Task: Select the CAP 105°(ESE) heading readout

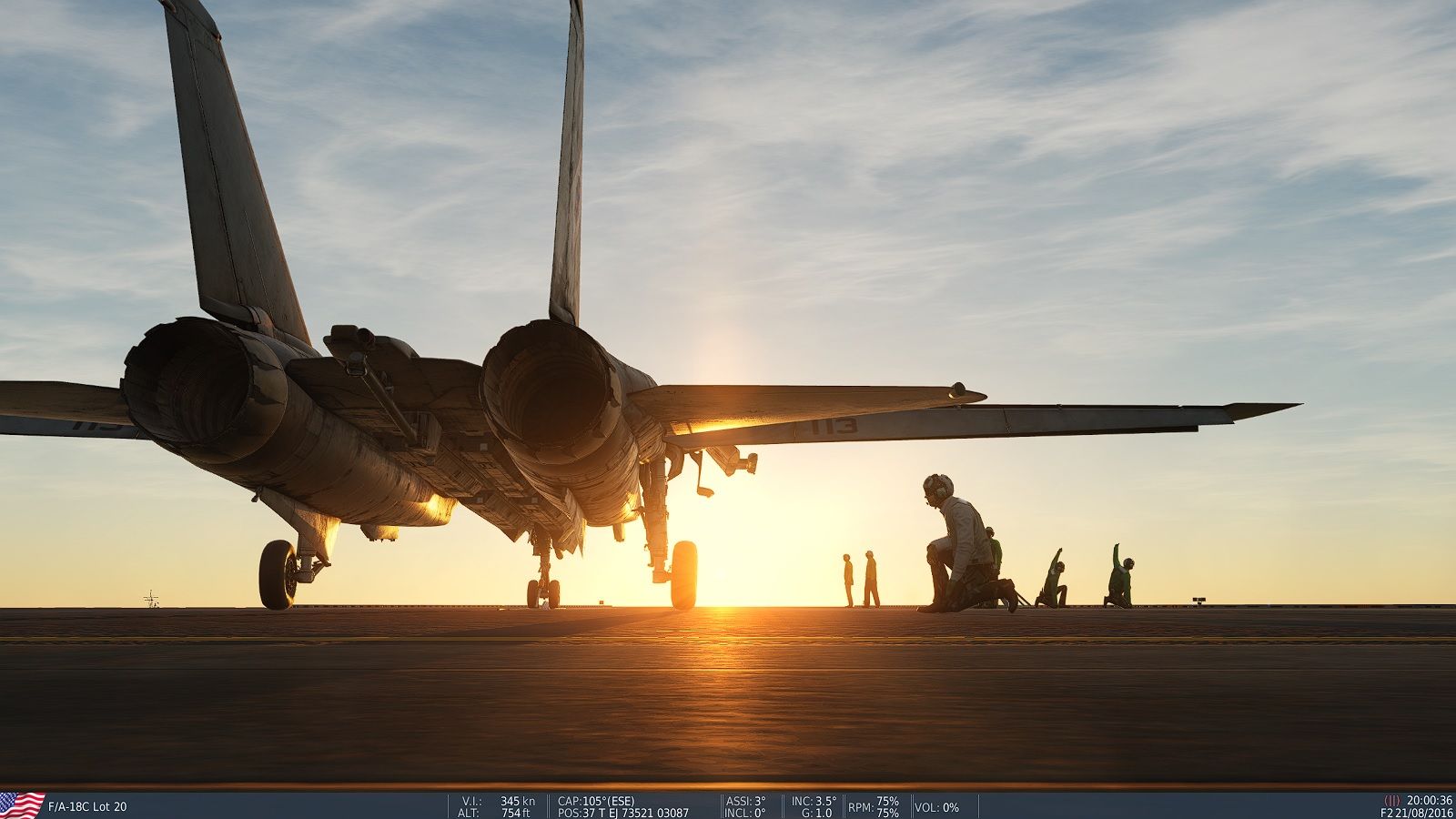Action: [x=596, y=801]
